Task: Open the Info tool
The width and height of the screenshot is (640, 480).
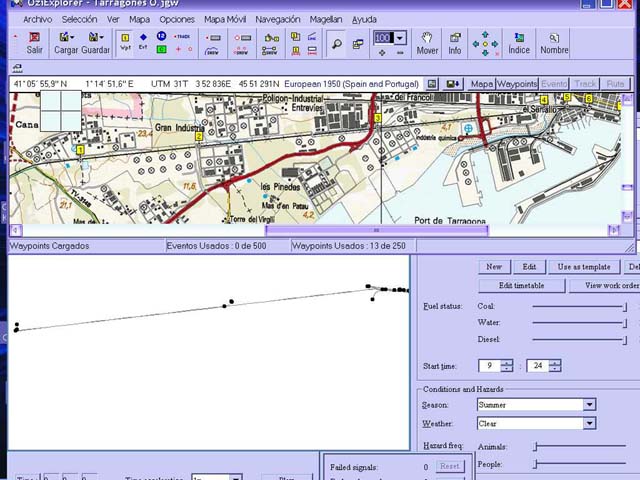Action: [x=455, y=42]
